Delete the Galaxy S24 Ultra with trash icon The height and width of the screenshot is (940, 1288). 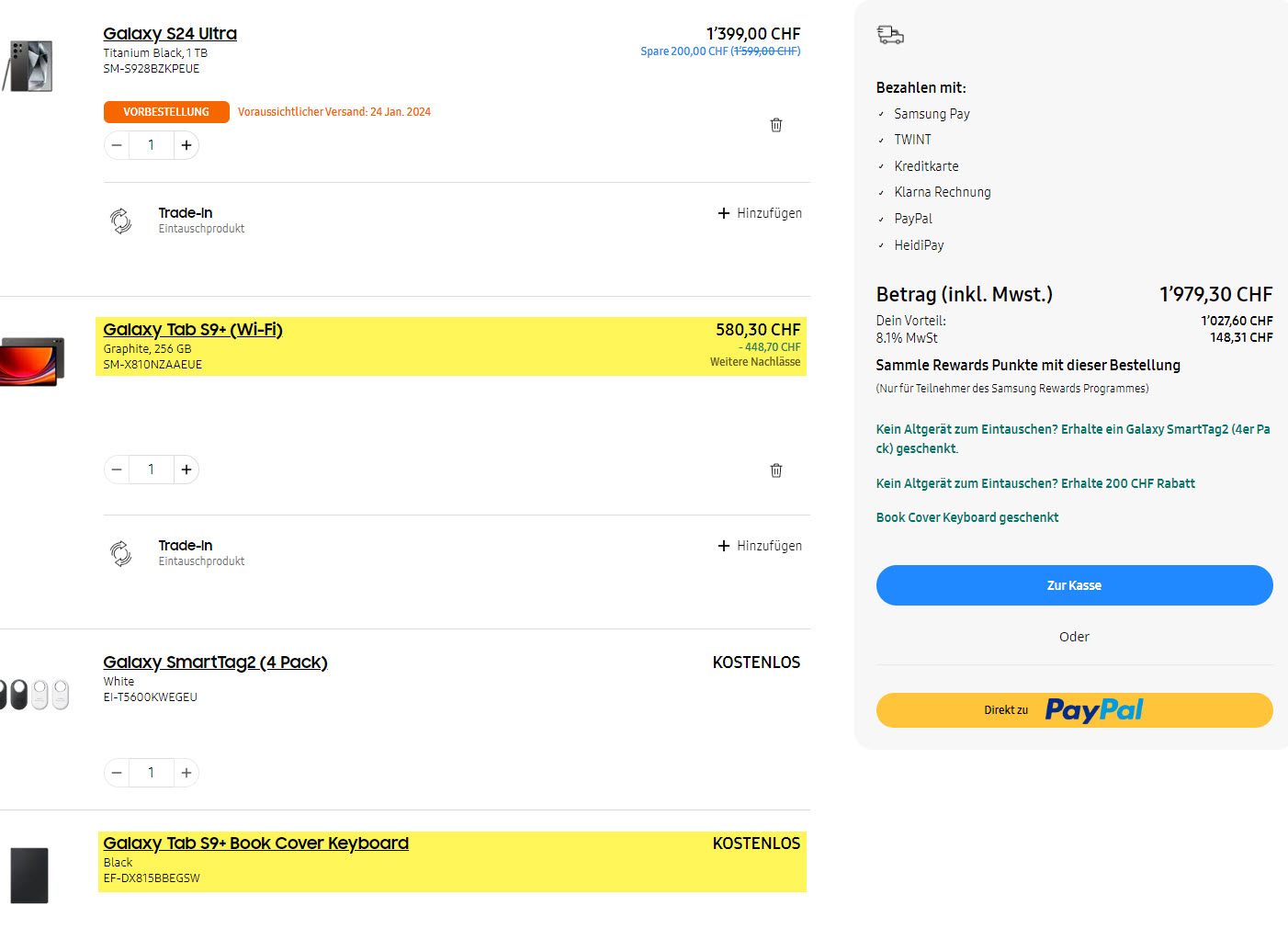coord(776,125)
